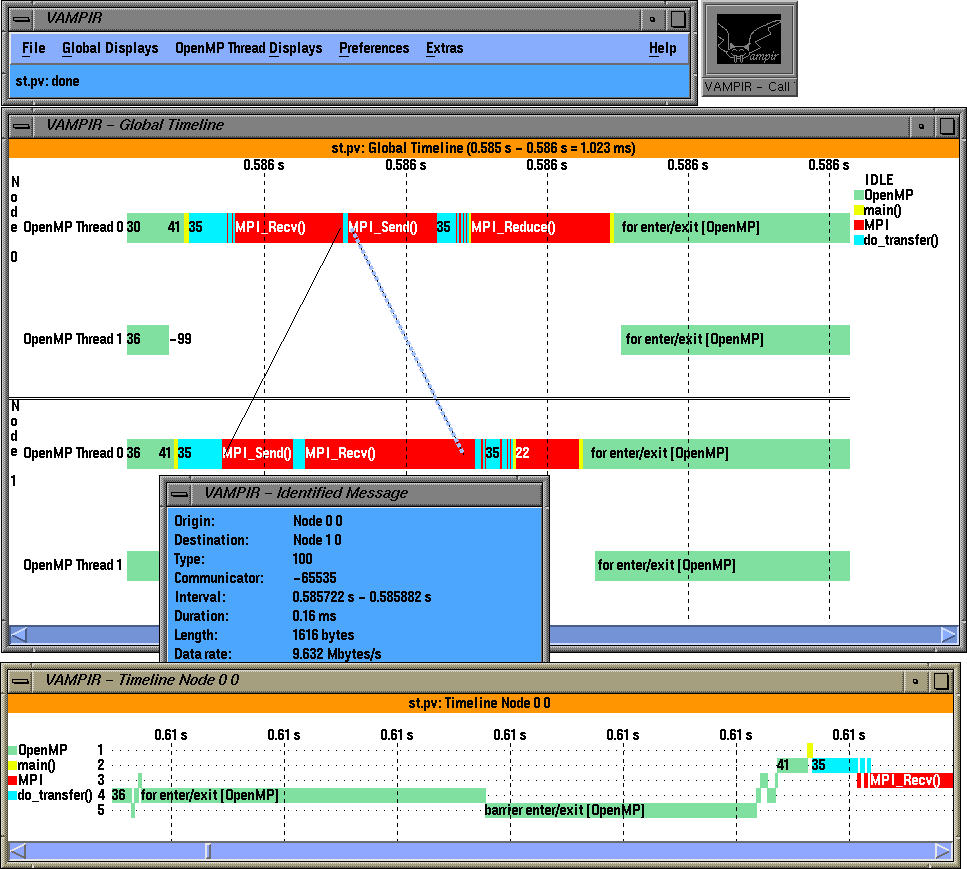The width and height of the screenshot is (967, 869).
Task: Open window menu of Timeline Node 0 0
Action: coord(21,681)
